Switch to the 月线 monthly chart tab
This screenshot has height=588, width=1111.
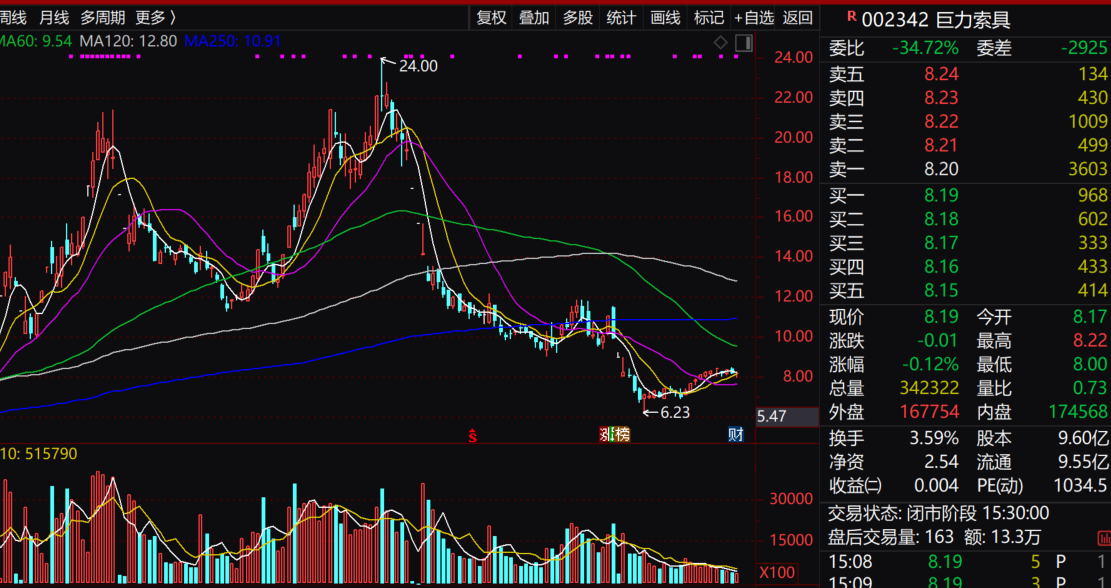(54, 18)
